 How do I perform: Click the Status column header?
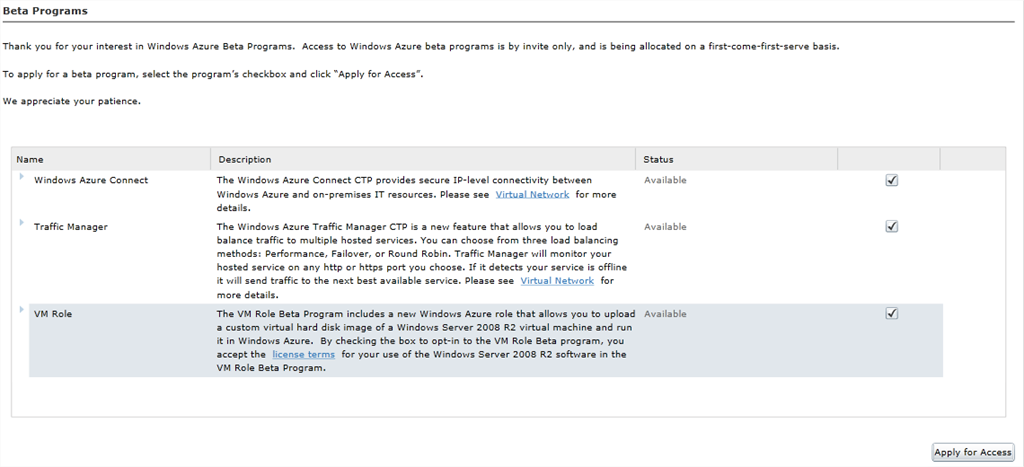658,159
